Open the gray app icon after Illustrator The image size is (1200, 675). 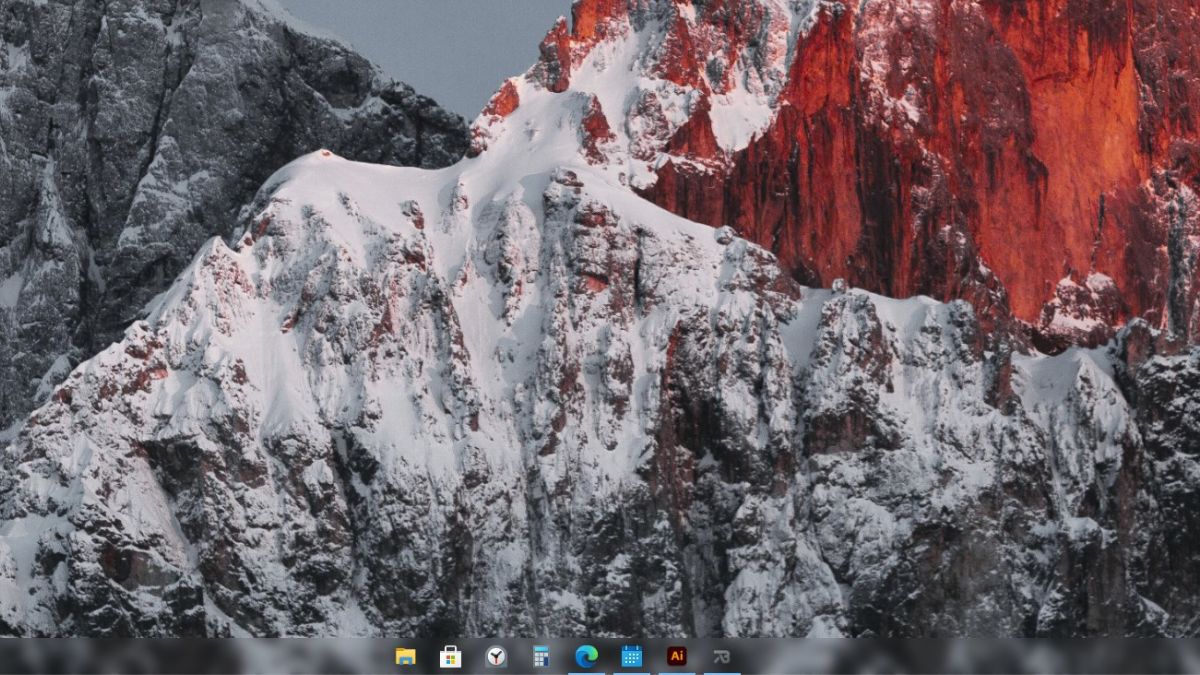coord(722,657)
